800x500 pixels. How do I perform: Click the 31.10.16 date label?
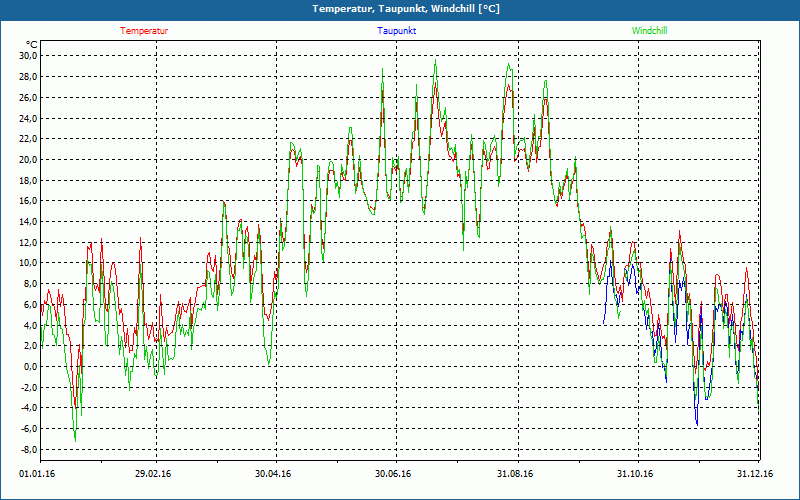click(635, 474)
